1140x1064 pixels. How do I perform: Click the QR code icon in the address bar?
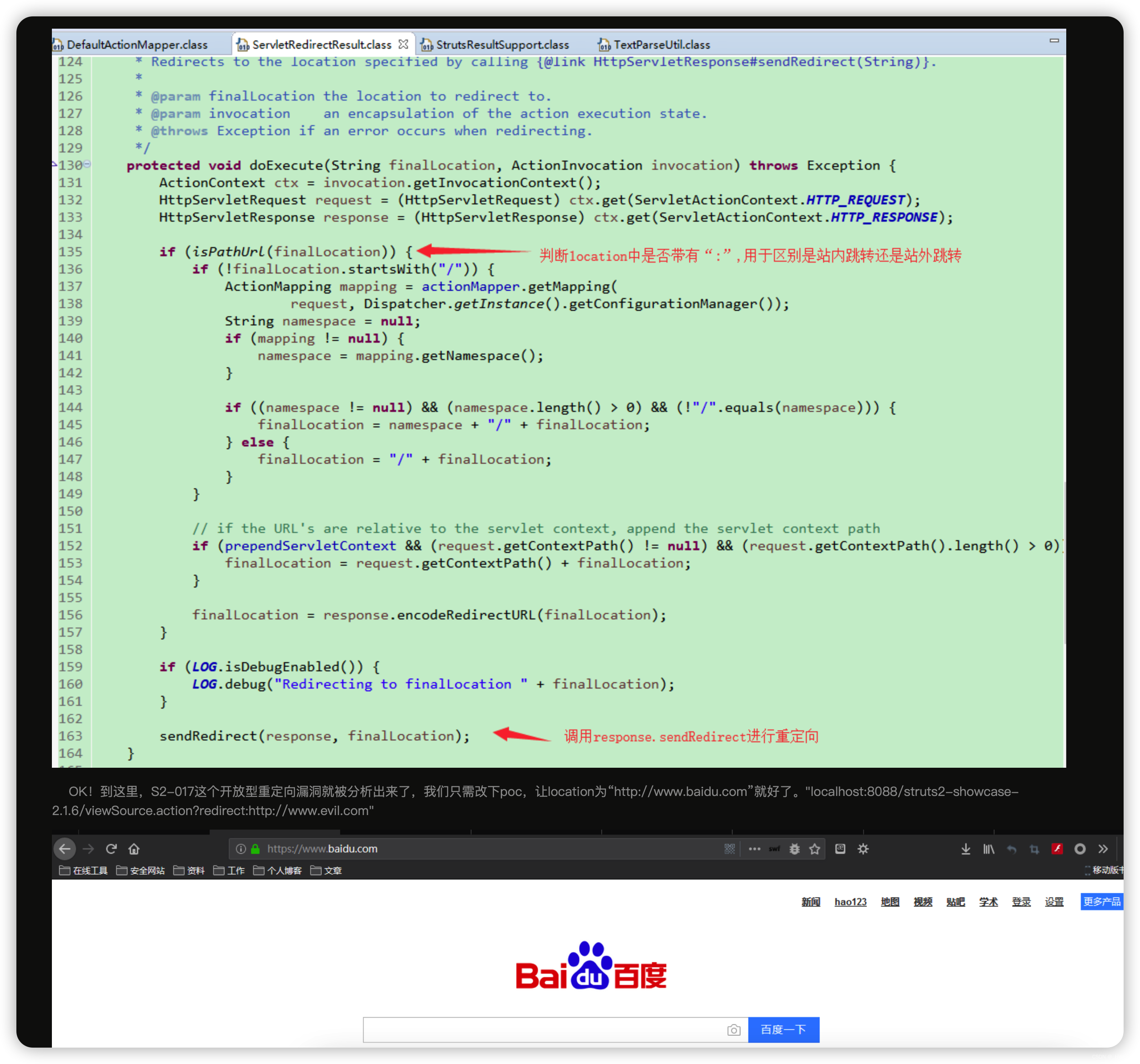click(729, 848)
